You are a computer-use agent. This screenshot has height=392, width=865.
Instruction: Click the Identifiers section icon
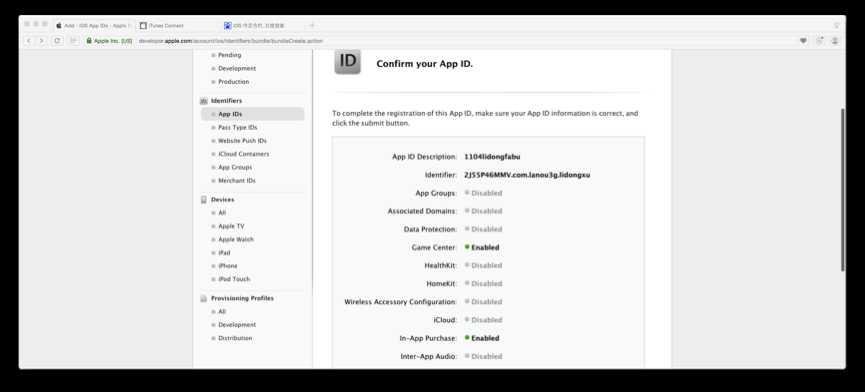click(x=204, y=101)
